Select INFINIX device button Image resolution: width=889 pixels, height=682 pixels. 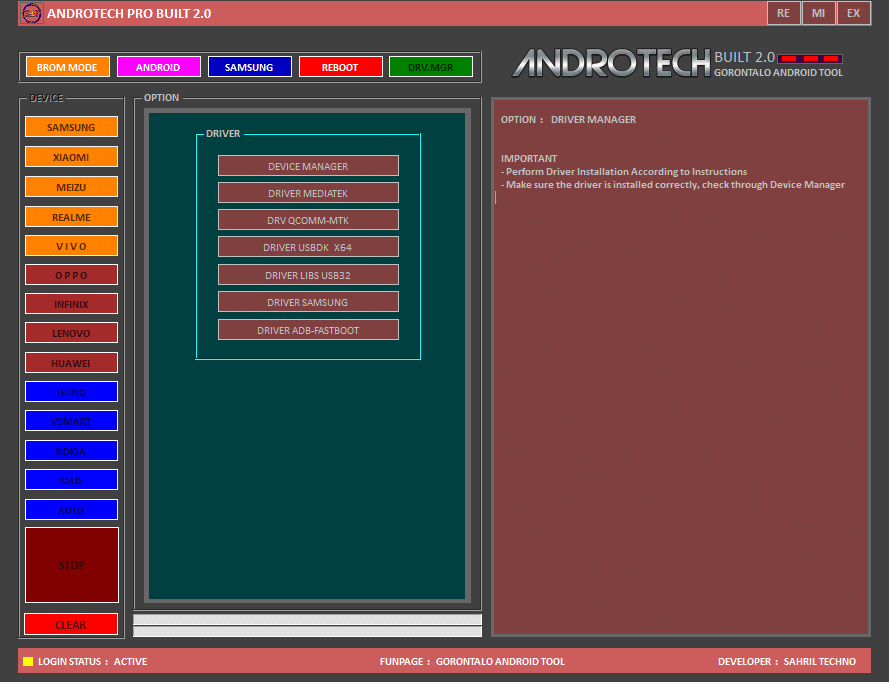71,304
